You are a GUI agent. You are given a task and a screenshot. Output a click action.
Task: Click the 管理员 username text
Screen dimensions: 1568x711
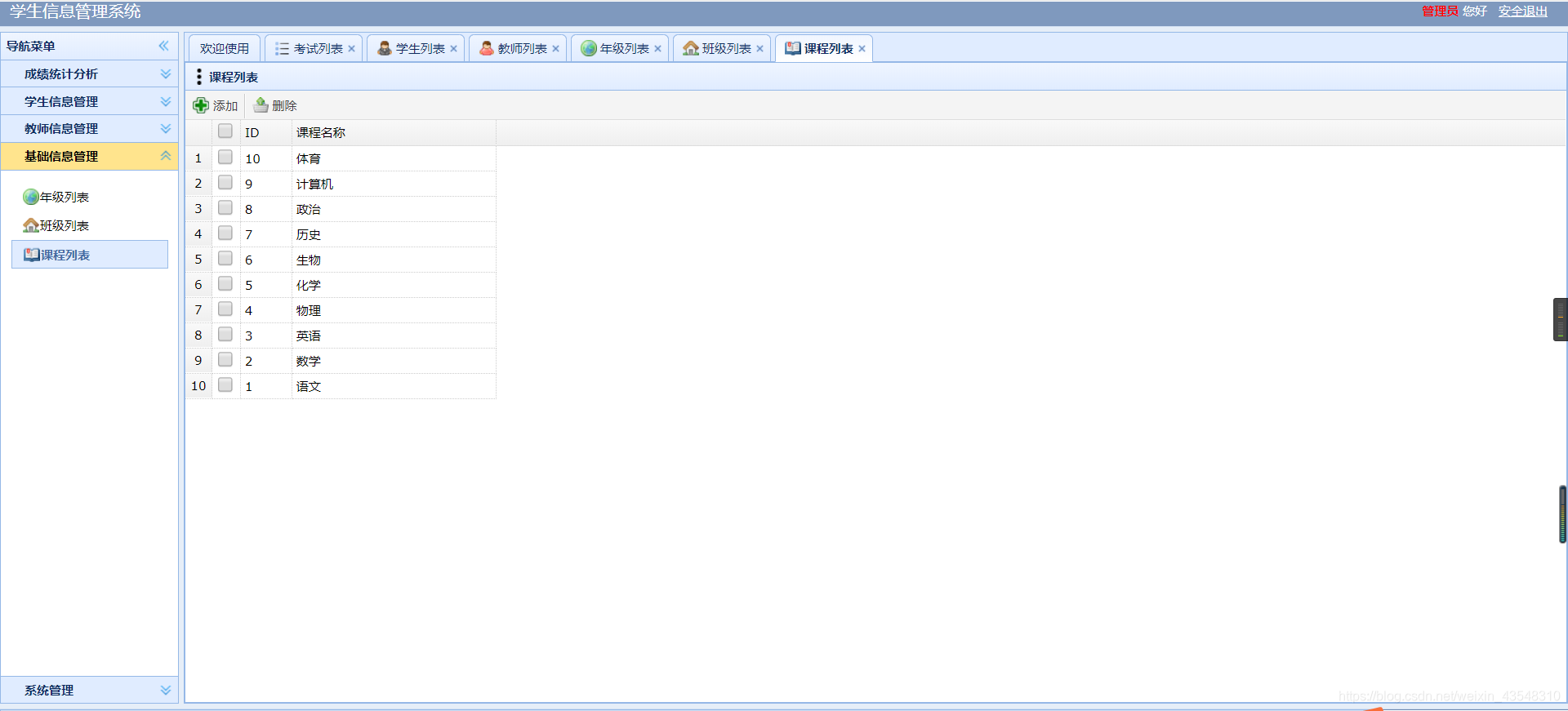1440,11
